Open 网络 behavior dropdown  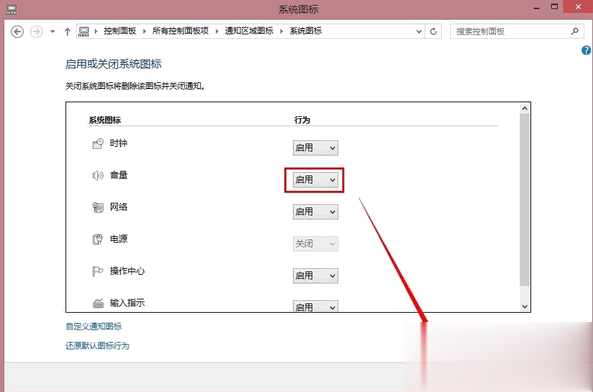tap(315, 212)
